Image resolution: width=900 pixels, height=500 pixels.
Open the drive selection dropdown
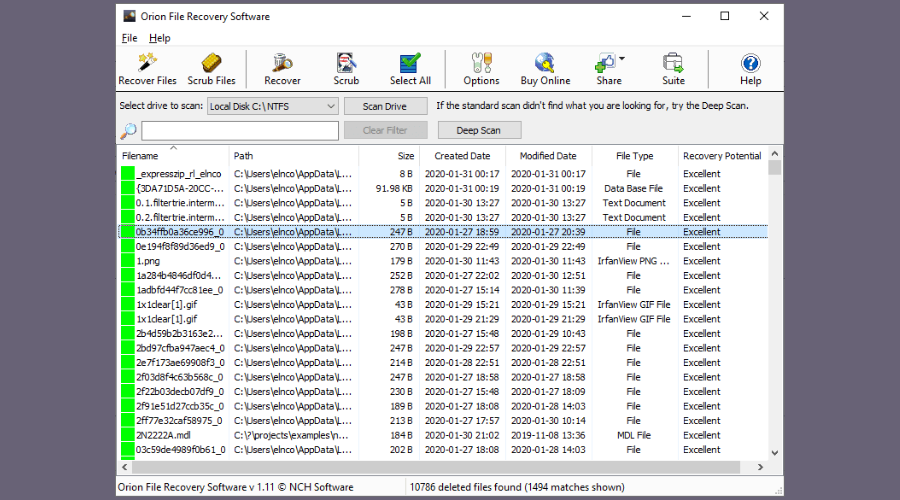(x=273, y=106)
